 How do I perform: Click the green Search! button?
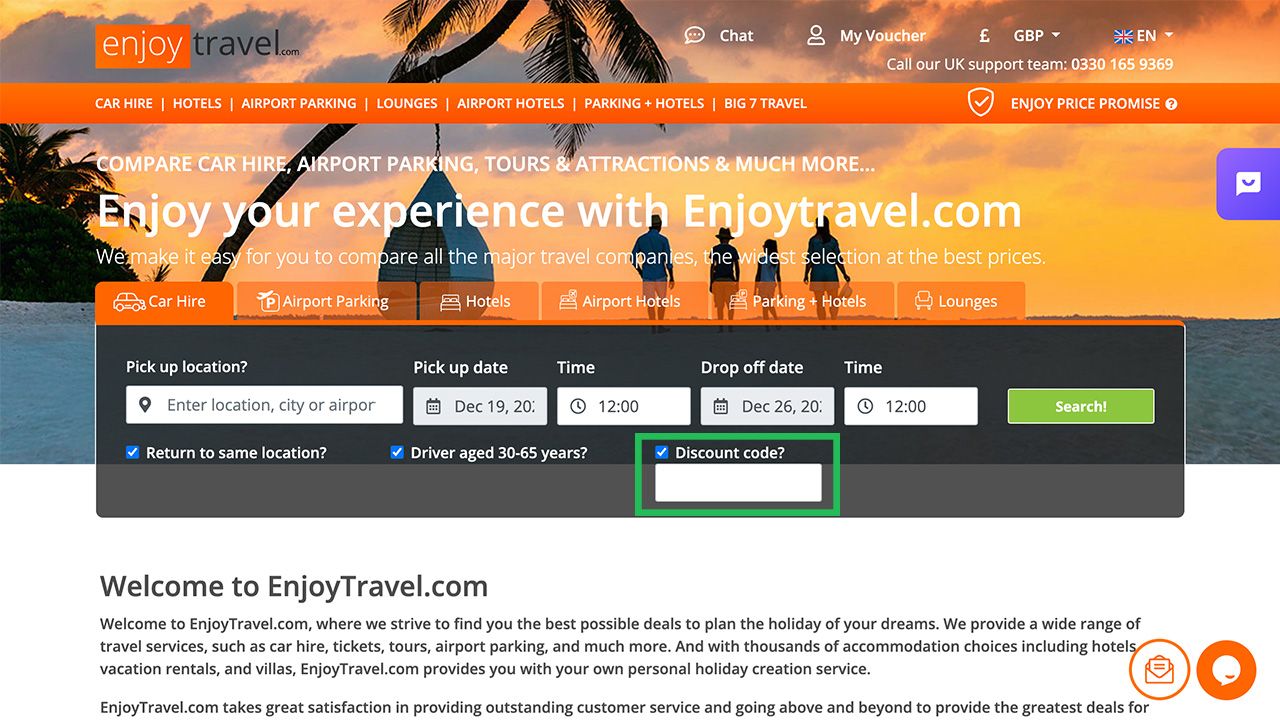1081,406
